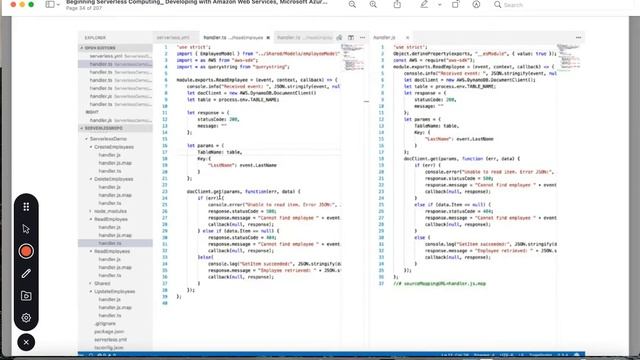The width and height of the screenshot is (640, 360).
Task: Show the Markup toolbar circle icon
Action: (476, 4)
